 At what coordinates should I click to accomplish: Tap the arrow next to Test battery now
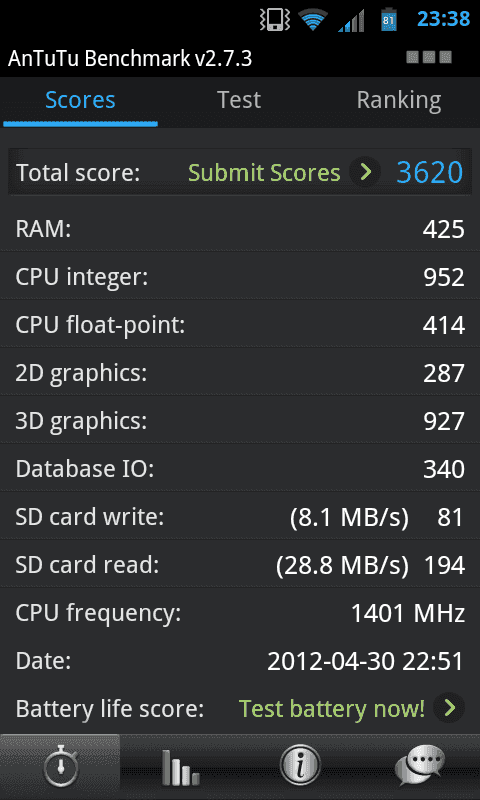[449, 708]
